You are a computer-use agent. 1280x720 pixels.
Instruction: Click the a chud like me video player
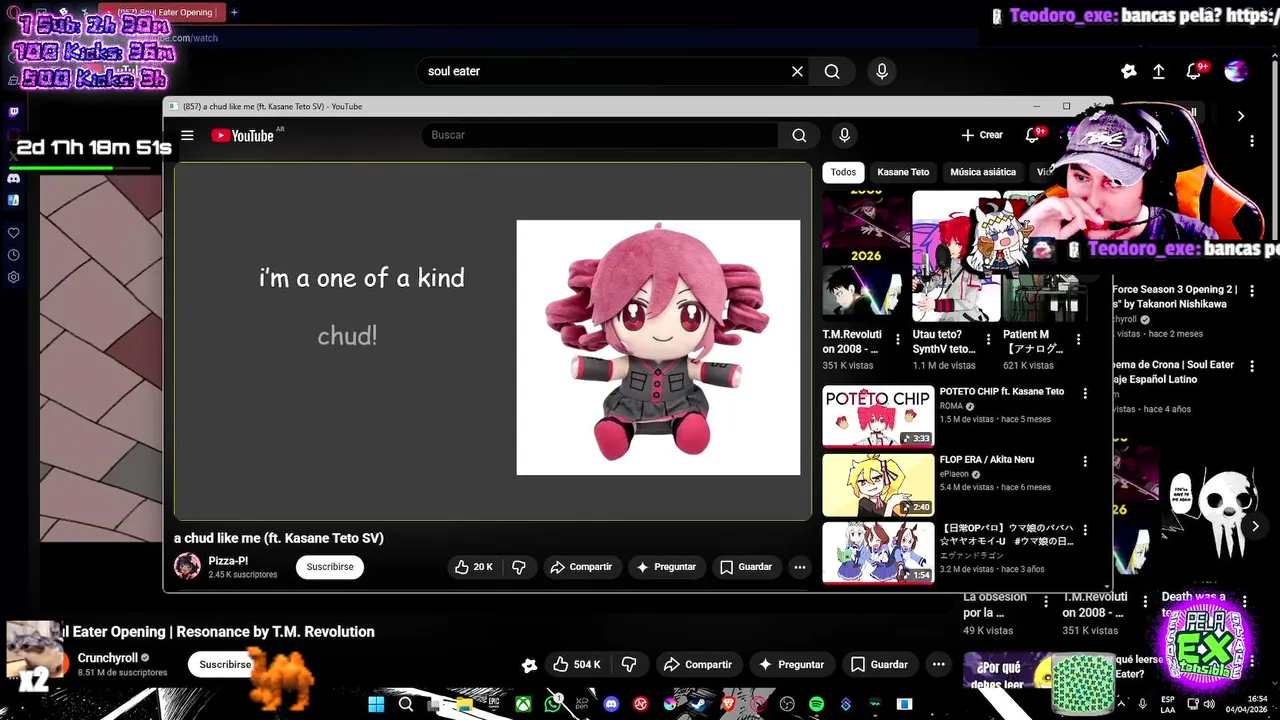493,342
